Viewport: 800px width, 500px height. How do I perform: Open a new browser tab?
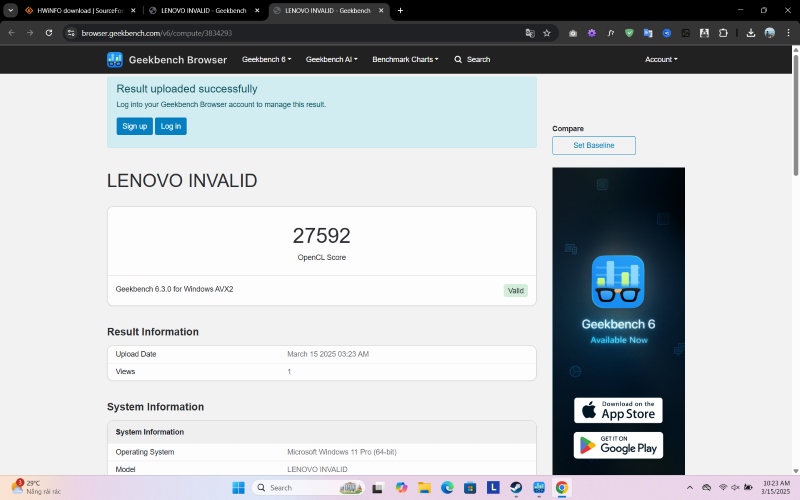(x=401, y=10)
